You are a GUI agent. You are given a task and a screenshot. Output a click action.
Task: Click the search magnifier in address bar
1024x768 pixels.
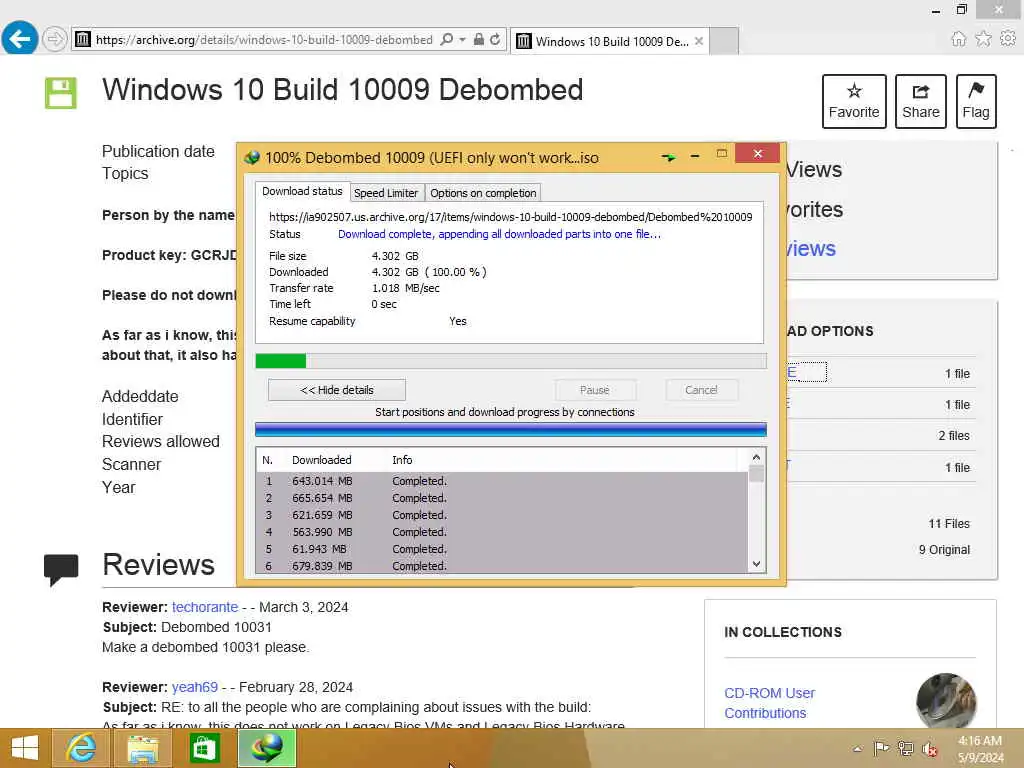tap(447, 39)
